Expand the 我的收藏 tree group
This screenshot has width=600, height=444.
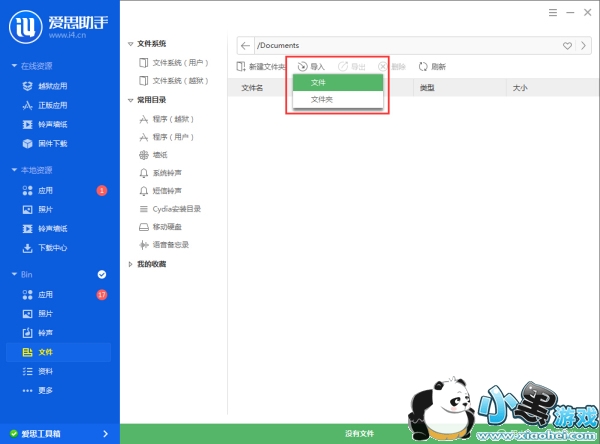(130, 264)
